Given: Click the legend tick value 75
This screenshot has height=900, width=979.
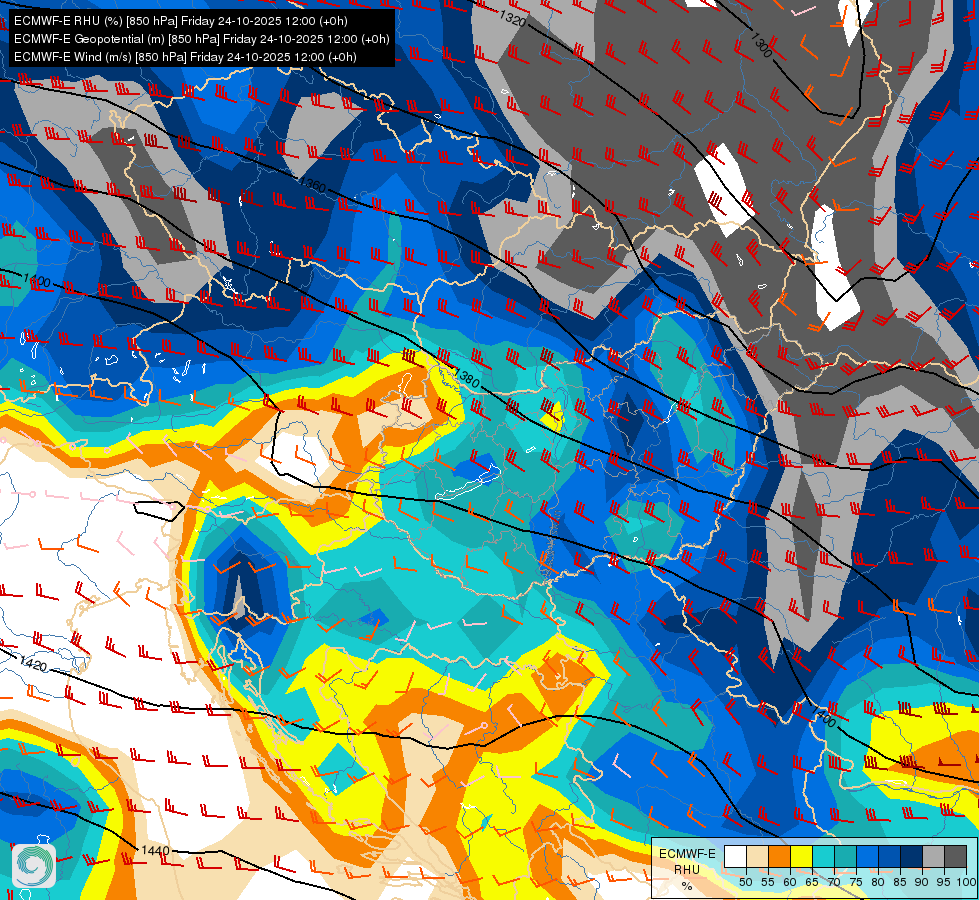Looking at the screenshot, I should (x=857, y=882).
